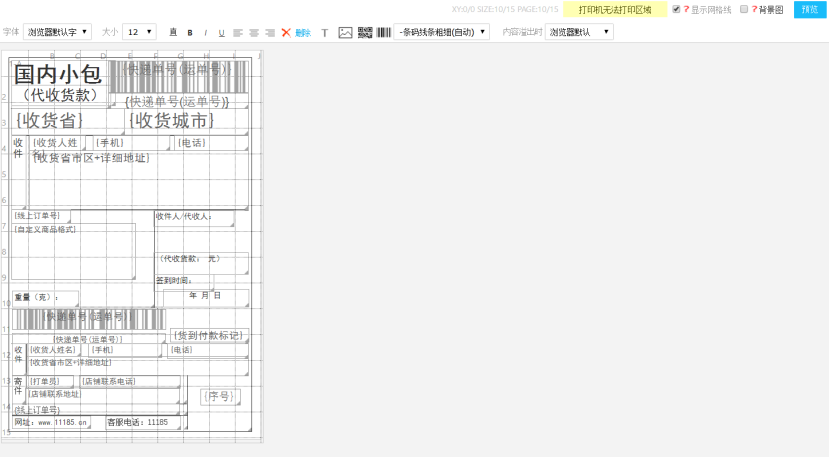Center align the text
830x457 pixels.
tap(254, 33)
